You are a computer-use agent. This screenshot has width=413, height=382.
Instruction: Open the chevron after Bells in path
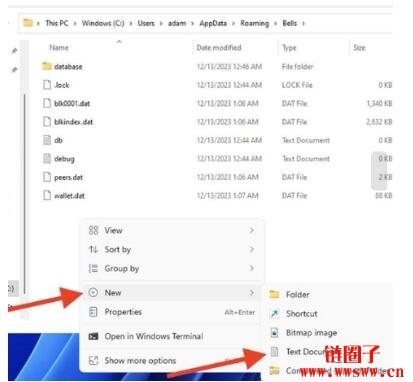coord(303,23)
